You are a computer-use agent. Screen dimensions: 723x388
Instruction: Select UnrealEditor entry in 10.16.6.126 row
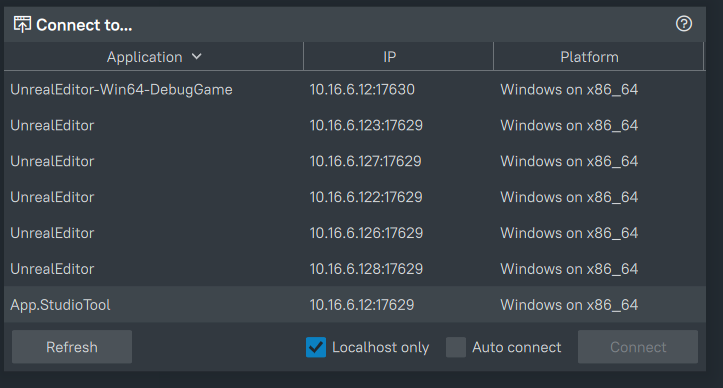[x=52, y=233]
